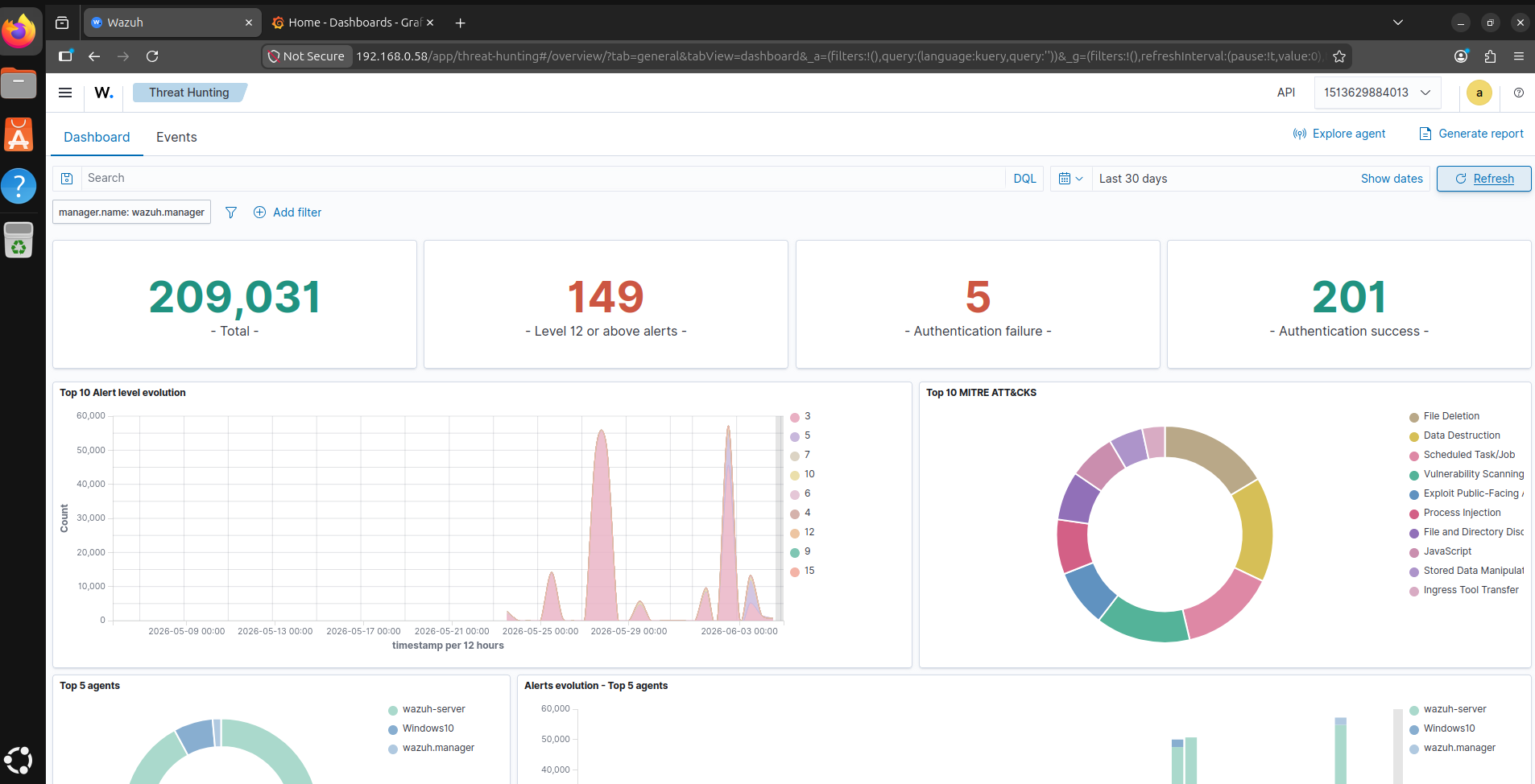Switch to the Home - Dashboards Grafana tab
The image size is (1535, 784).
point(354,23)
